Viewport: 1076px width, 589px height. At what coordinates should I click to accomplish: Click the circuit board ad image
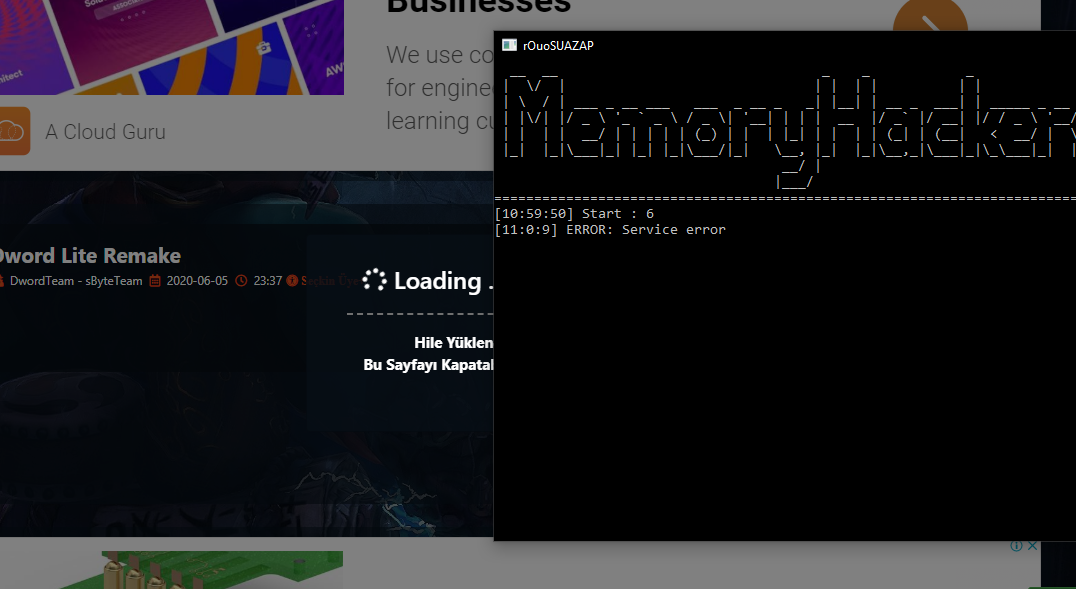pyautogui.click(x=202, y=570)
